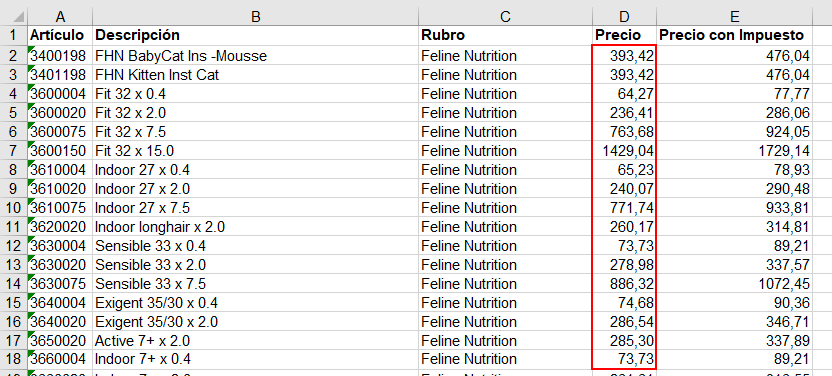Select row 7 header
This screenshot has height=376, width=832.
tap(14, 151)
